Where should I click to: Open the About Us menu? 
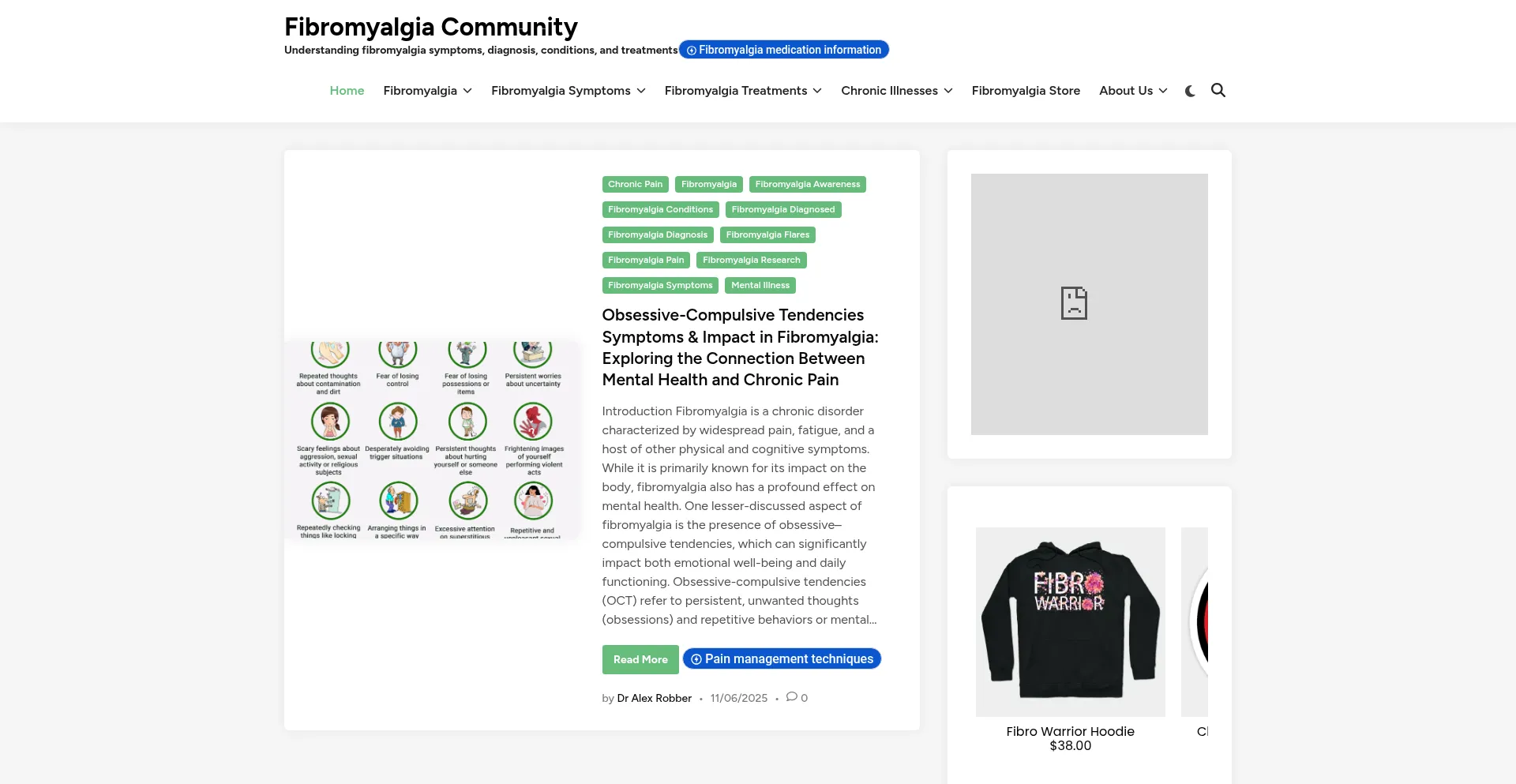[1132, 91]
